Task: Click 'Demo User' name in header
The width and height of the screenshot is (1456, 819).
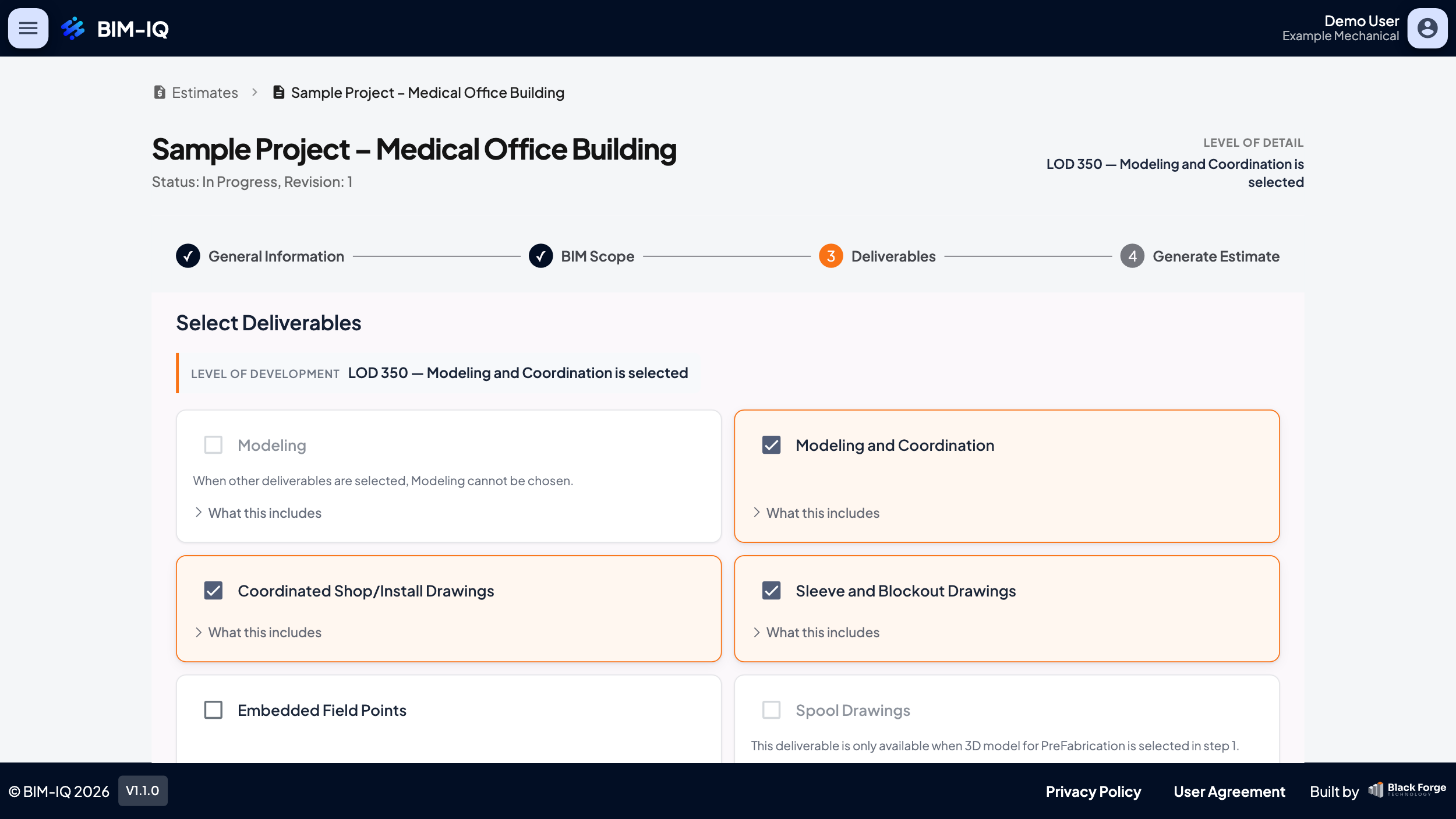Action: click(x=1362, y=21)
